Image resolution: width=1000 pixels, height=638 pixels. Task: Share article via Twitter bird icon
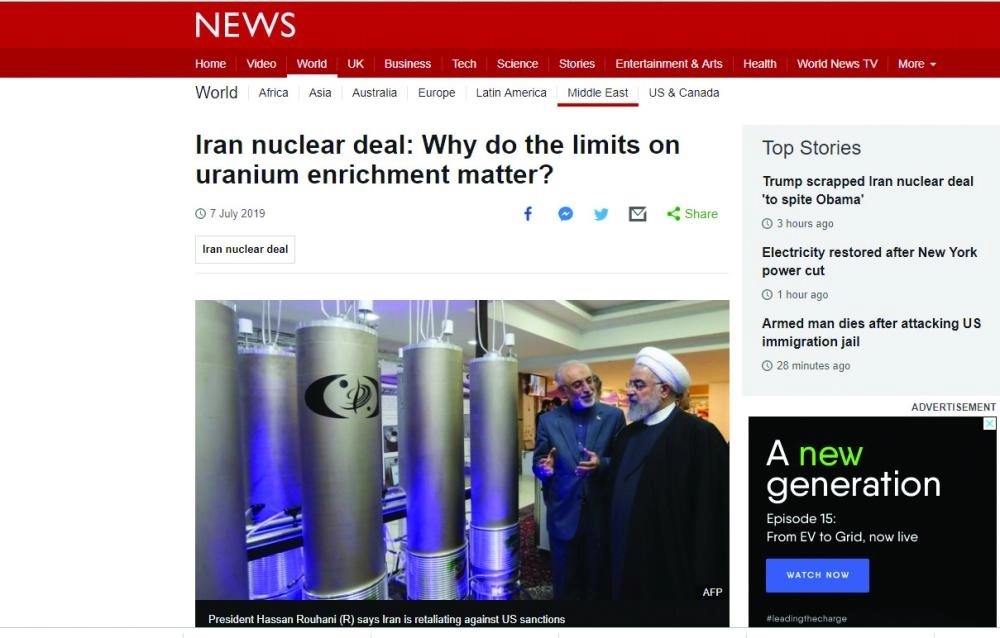601,214
